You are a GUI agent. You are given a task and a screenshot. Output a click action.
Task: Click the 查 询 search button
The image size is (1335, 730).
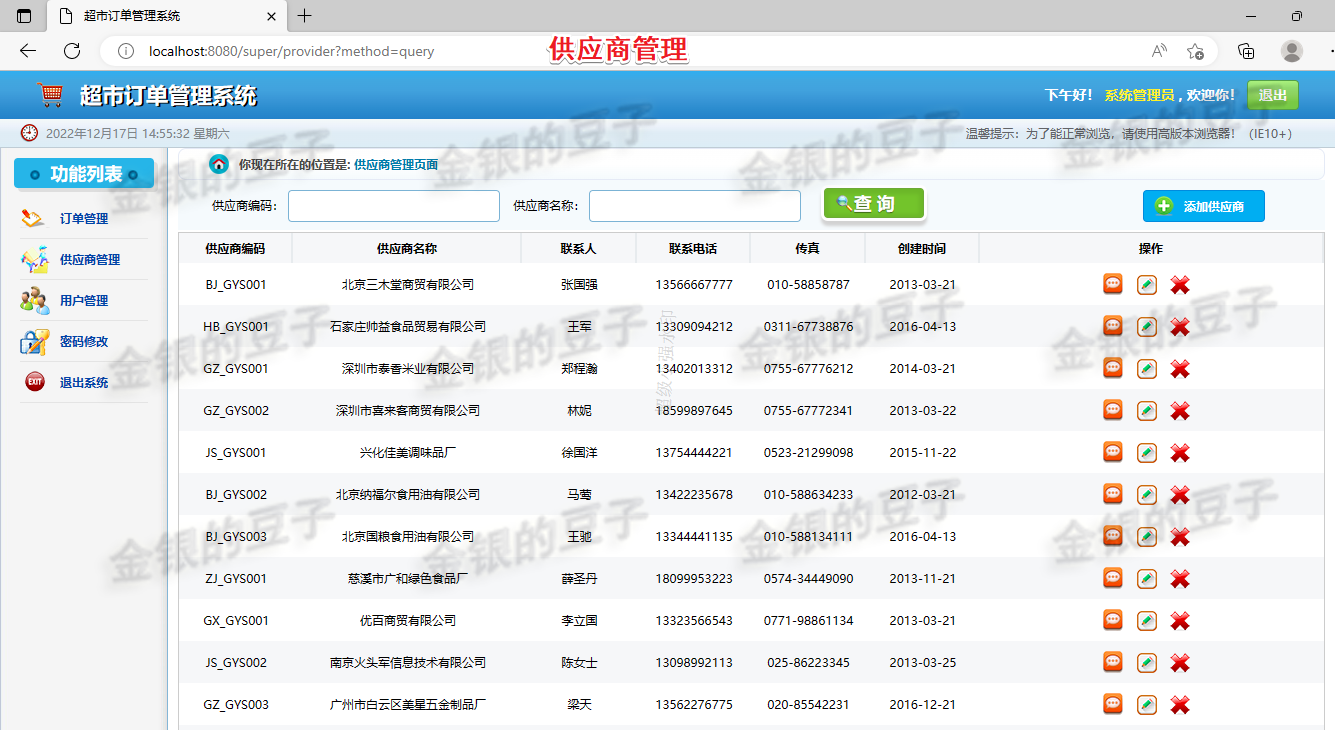(x=872, y=201)
